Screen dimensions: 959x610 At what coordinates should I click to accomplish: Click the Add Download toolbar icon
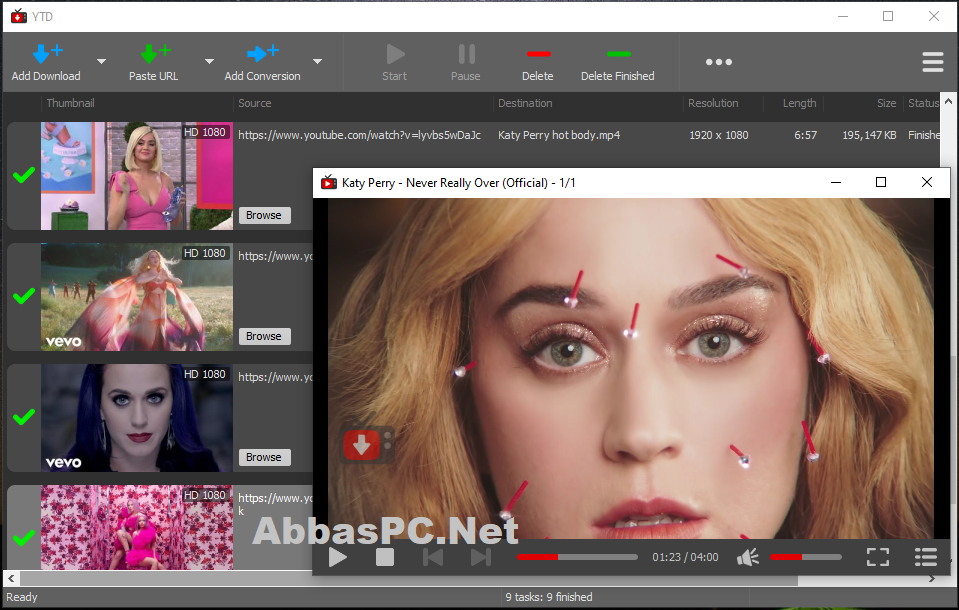tap(46, 54)
